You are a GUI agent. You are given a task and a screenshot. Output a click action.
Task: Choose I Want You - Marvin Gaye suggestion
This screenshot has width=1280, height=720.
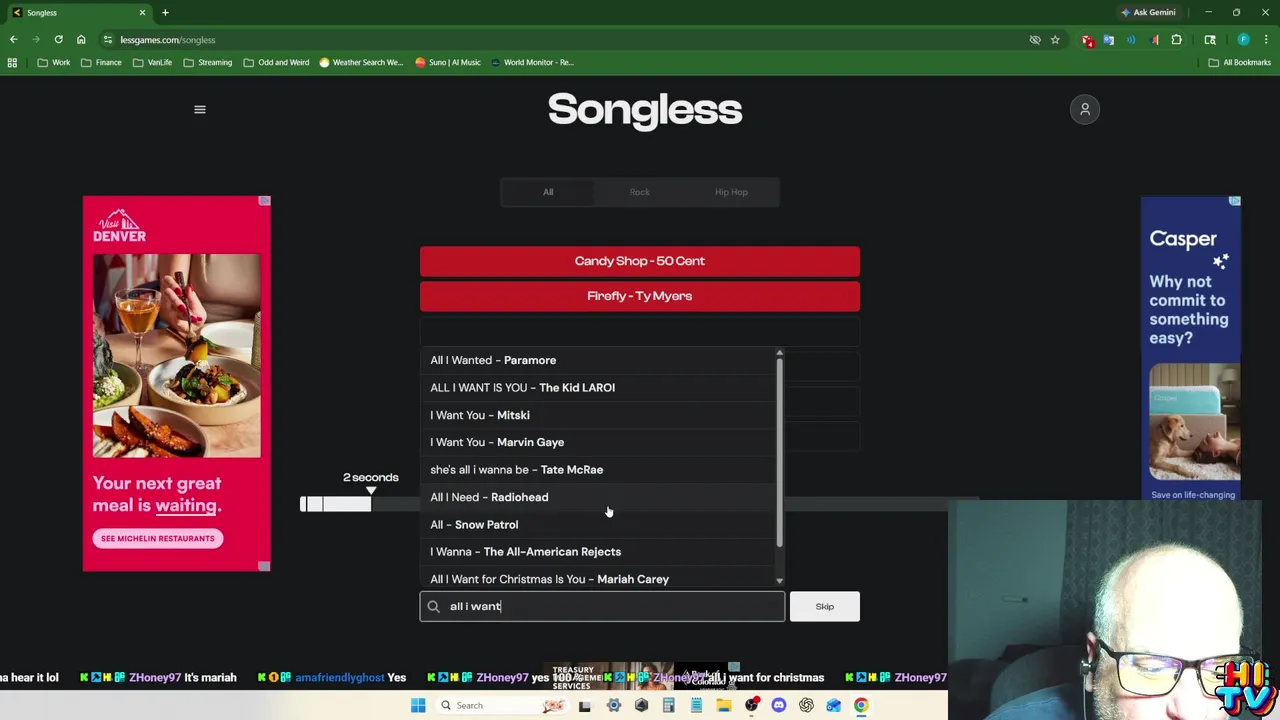point(598,442)
